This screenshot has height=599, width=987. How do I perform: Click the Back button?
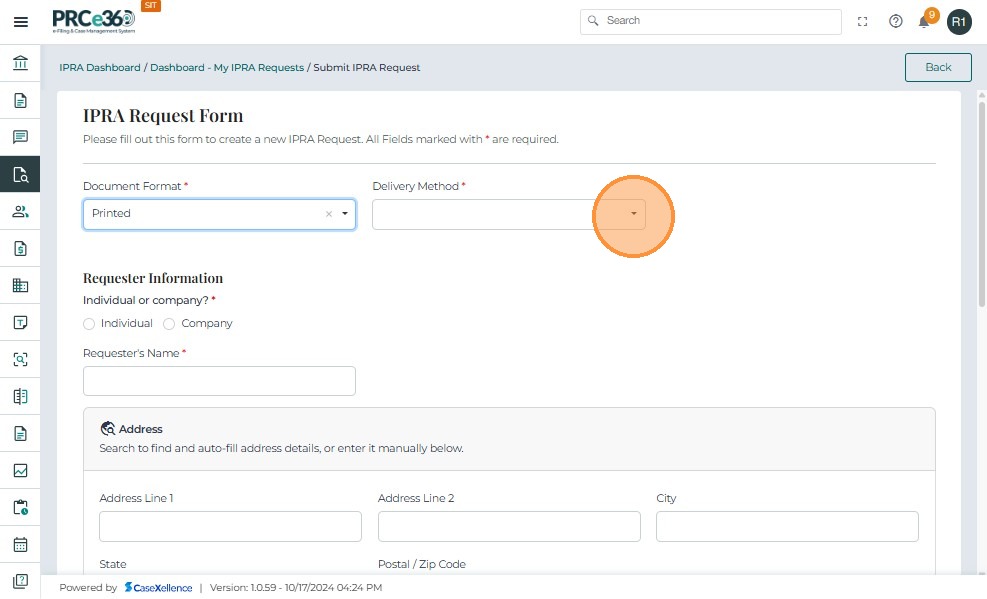[938, 67]
